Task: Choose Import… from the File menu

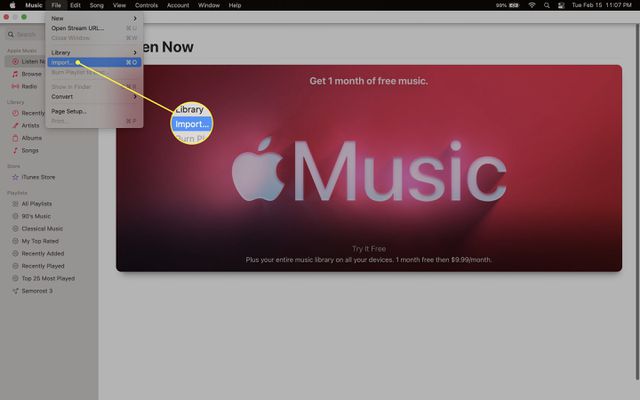Action: point(62,62)
